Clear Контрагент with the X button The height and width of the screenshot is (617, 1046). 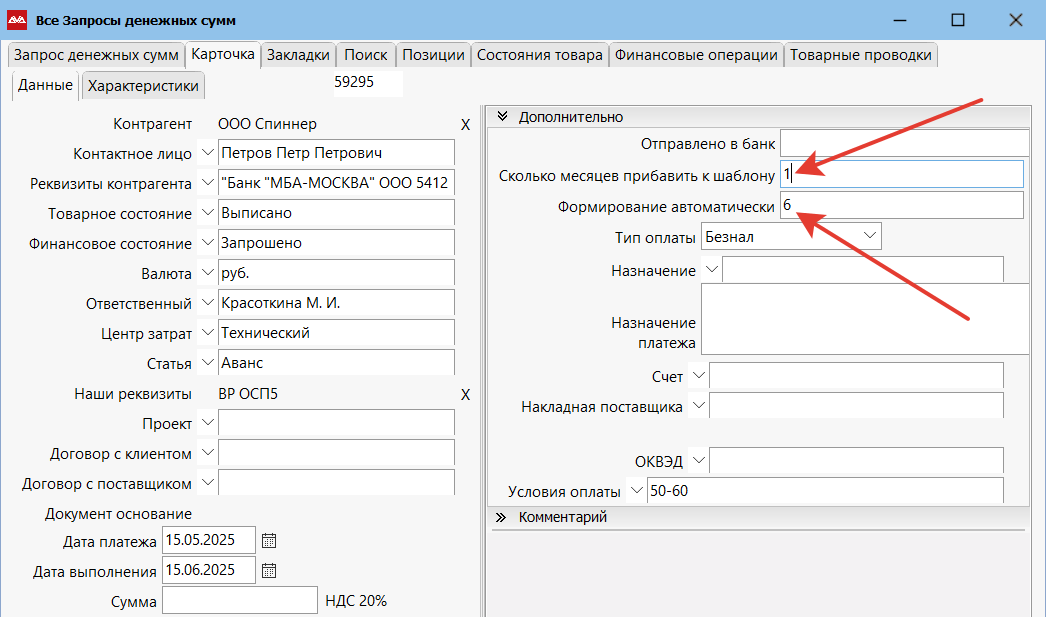465,125
